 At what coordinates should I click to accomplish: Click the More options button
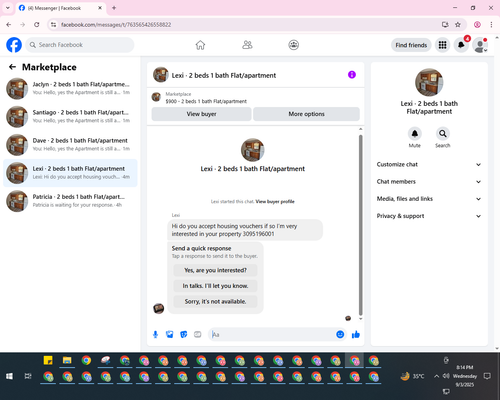click(306, 114)
